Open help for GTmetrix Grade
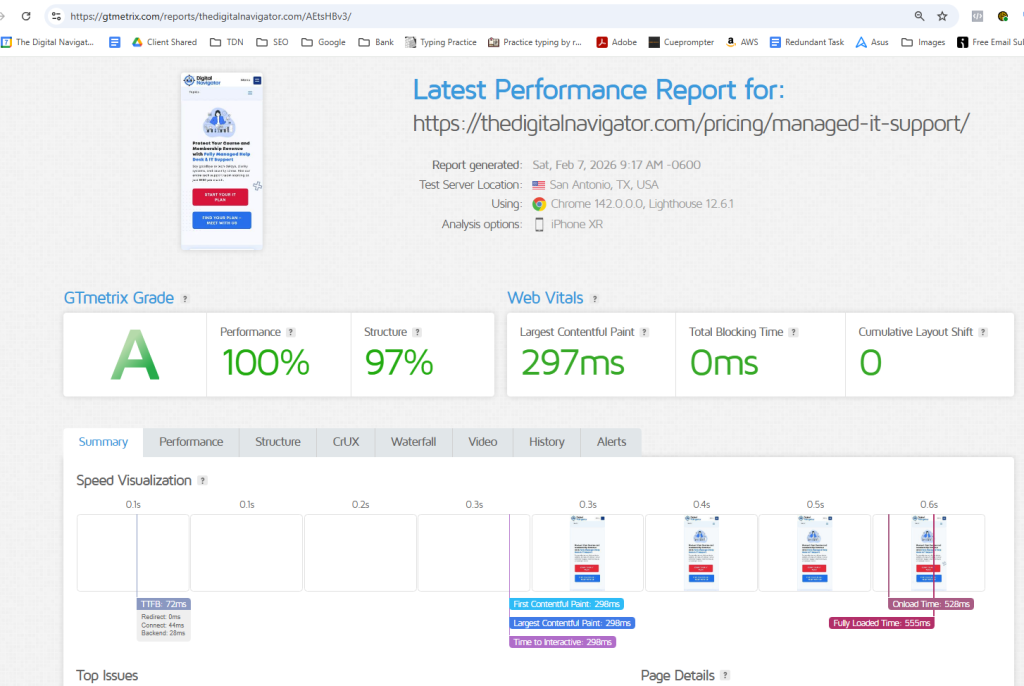Viewport: 1024px width, 686px height. click(x=185, y=299)
